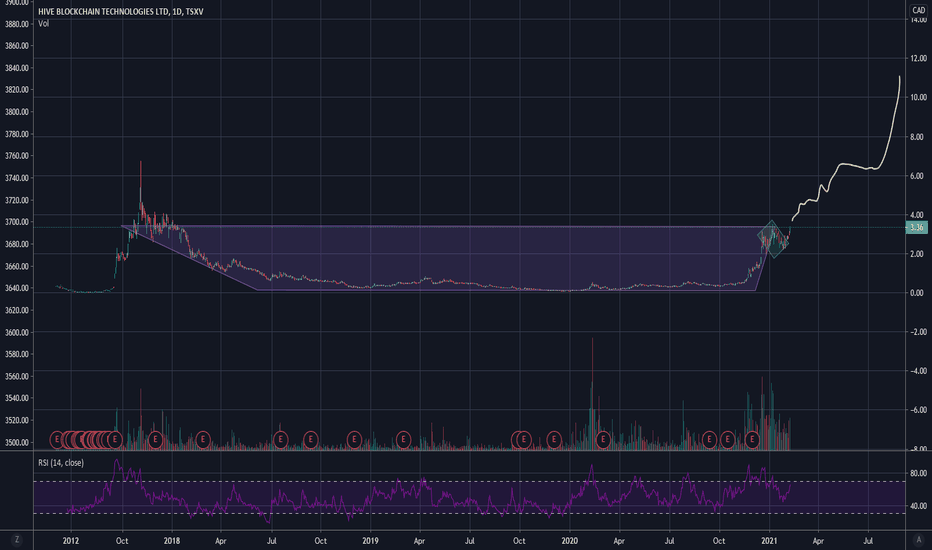Image resolution: width=932 pixels, height=550 pixels.
Task: Click the 10.00 price scale value
Action: pyautogui.click(x=918, y=98)
